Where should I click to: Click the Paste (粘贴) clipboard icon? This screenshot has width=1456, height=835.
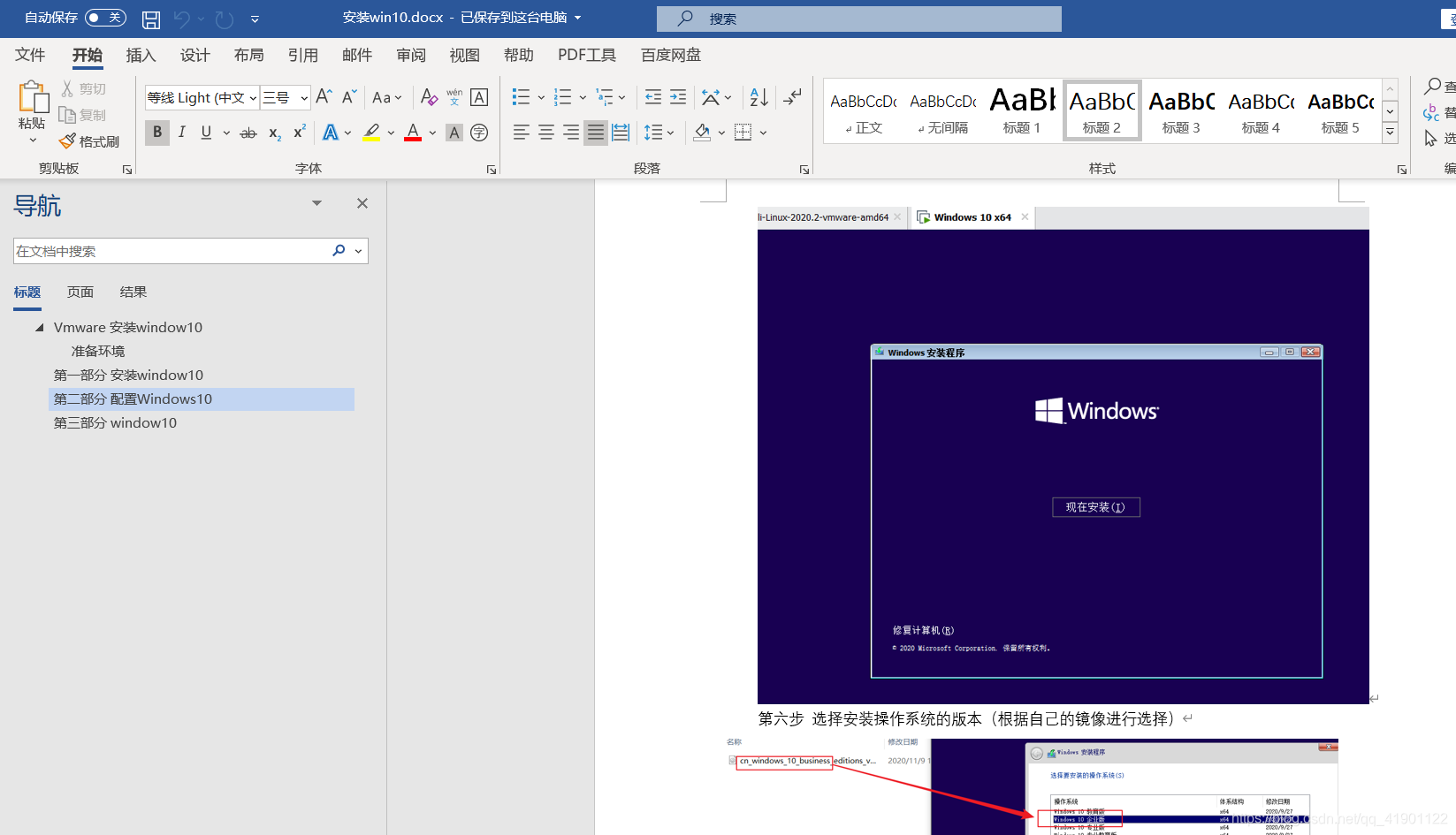tap(33, 97)
